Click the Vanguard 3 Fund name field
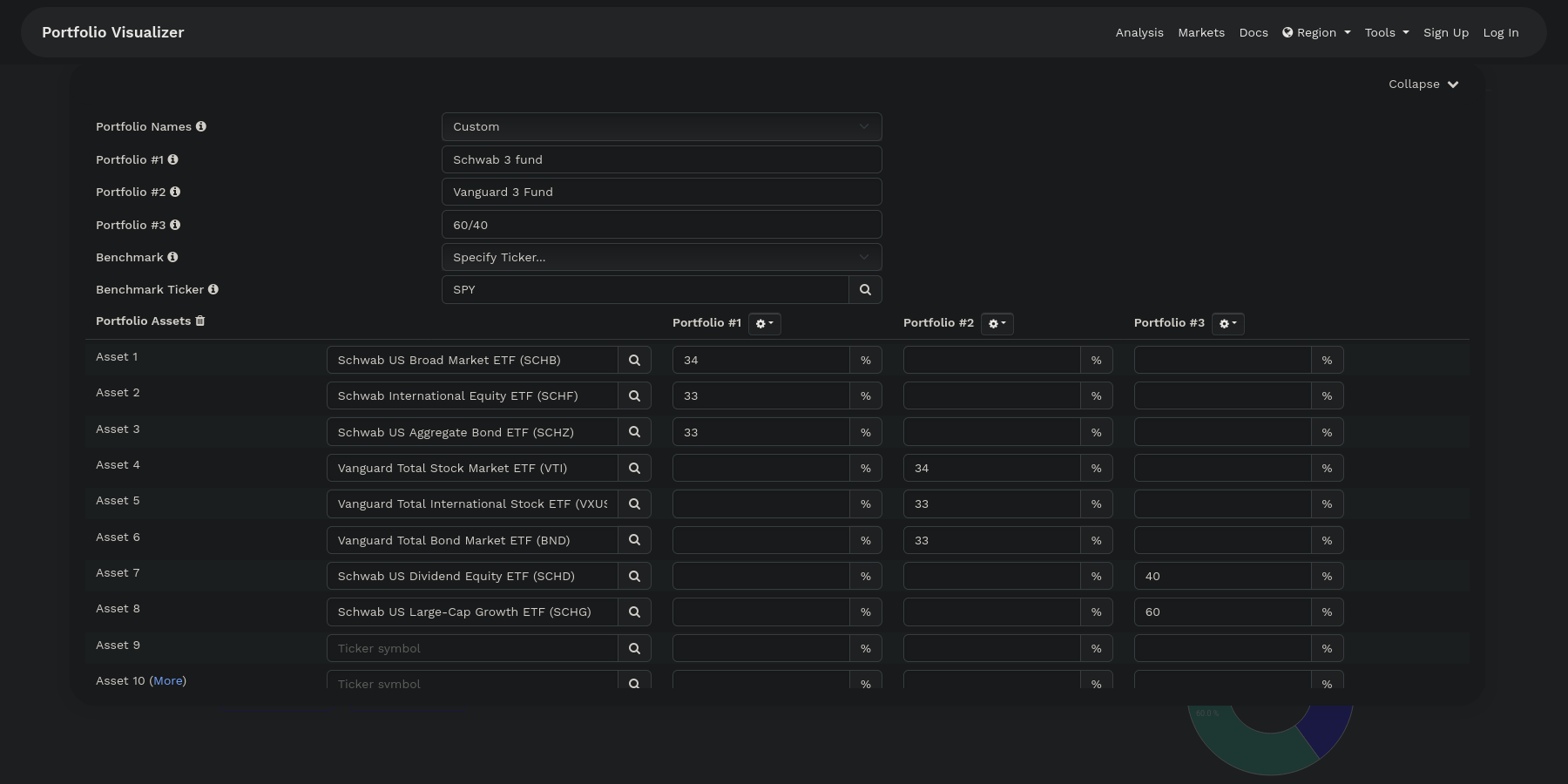The width and height of the screenshot is (1568, 784). [x=662, y=192]
